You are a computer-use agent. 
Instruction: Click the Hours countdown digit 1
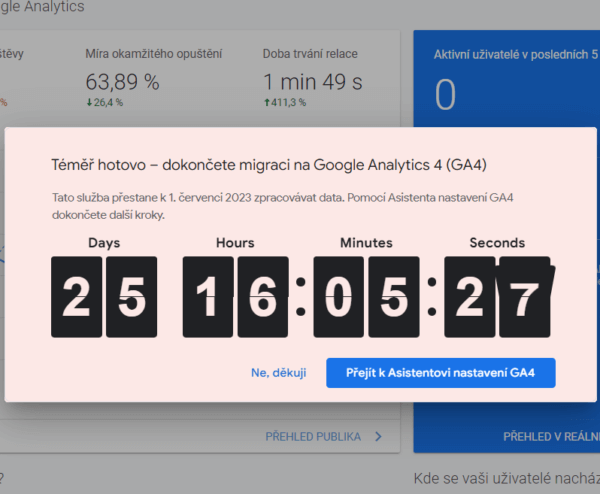coord(207,296)
